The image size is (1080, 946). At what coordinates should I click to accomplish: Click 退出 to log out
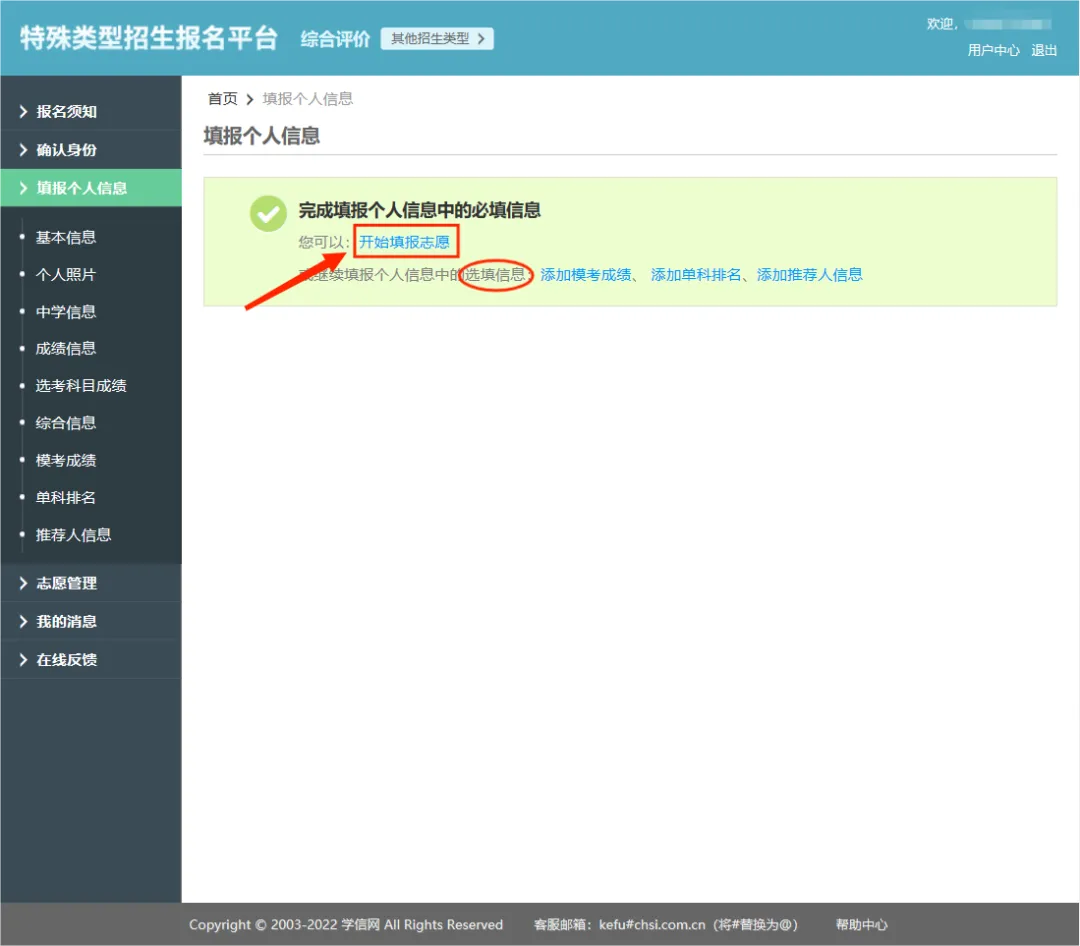tap(1044, 50)
